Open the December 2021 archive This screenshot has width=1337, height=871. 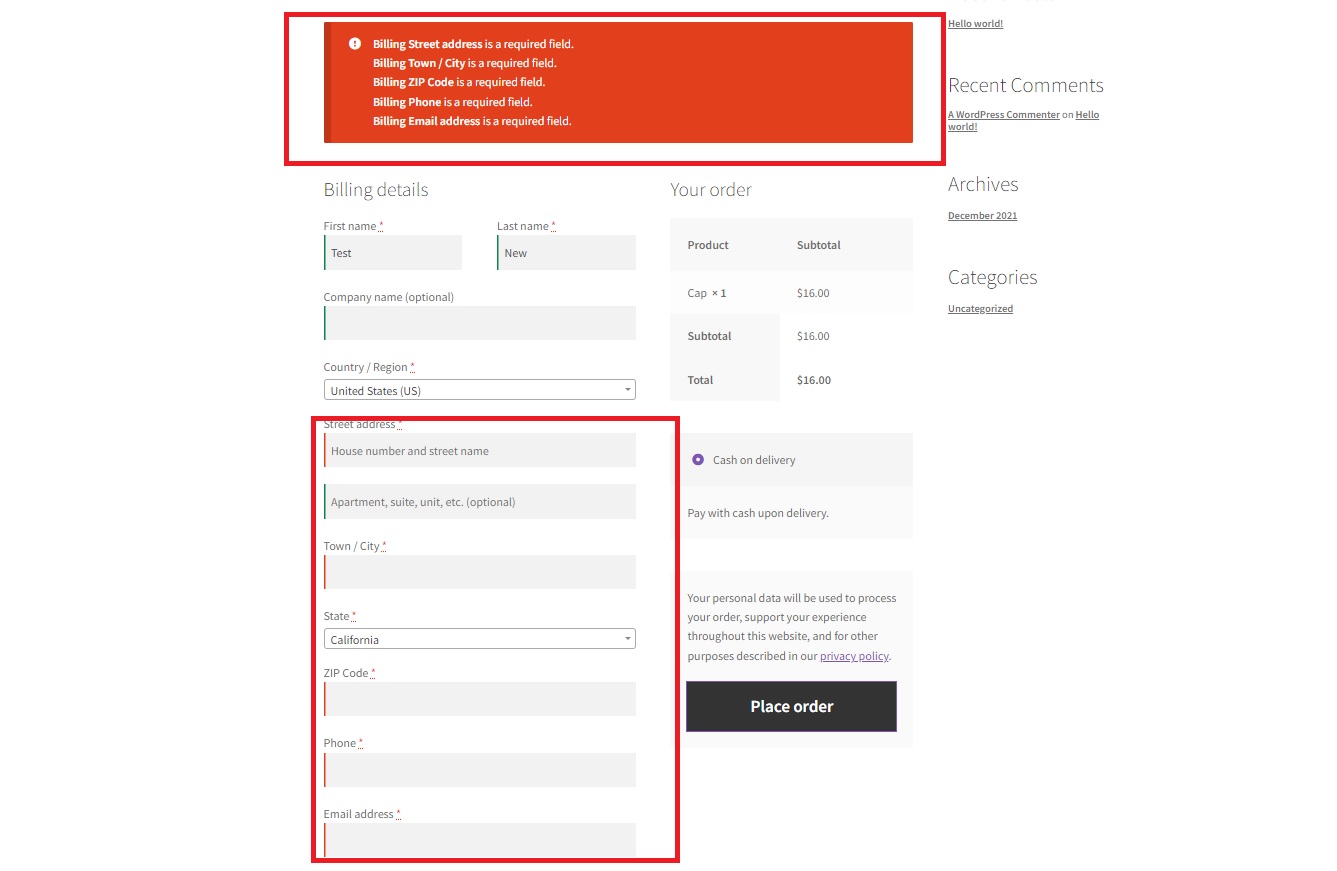pos(982,215)
